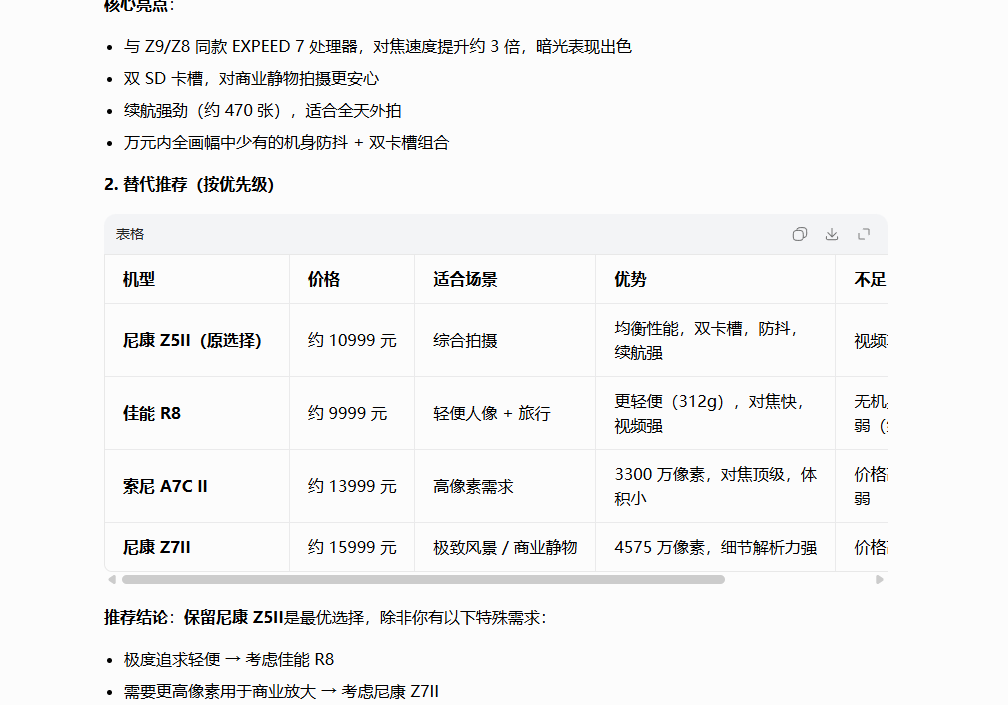Image resolution: width=1008 pixels, height=705 pixels.
Task: Click the 表格 label in table header
Action: tap(130, 234)
